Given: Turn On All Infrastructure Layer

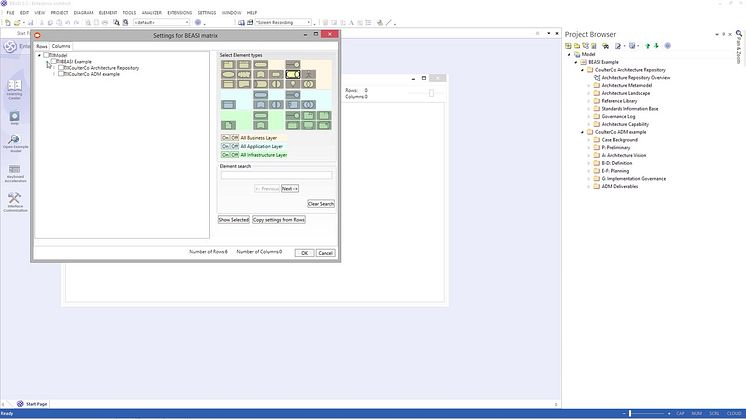Looking at the screenshot, I should pyautogui.click(x=226, y=155).
